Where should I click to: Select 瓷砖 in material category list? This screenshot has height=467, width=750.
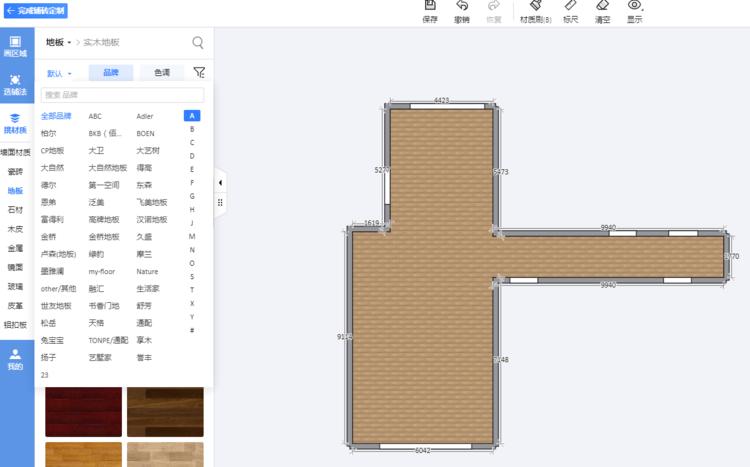point(15,171)
